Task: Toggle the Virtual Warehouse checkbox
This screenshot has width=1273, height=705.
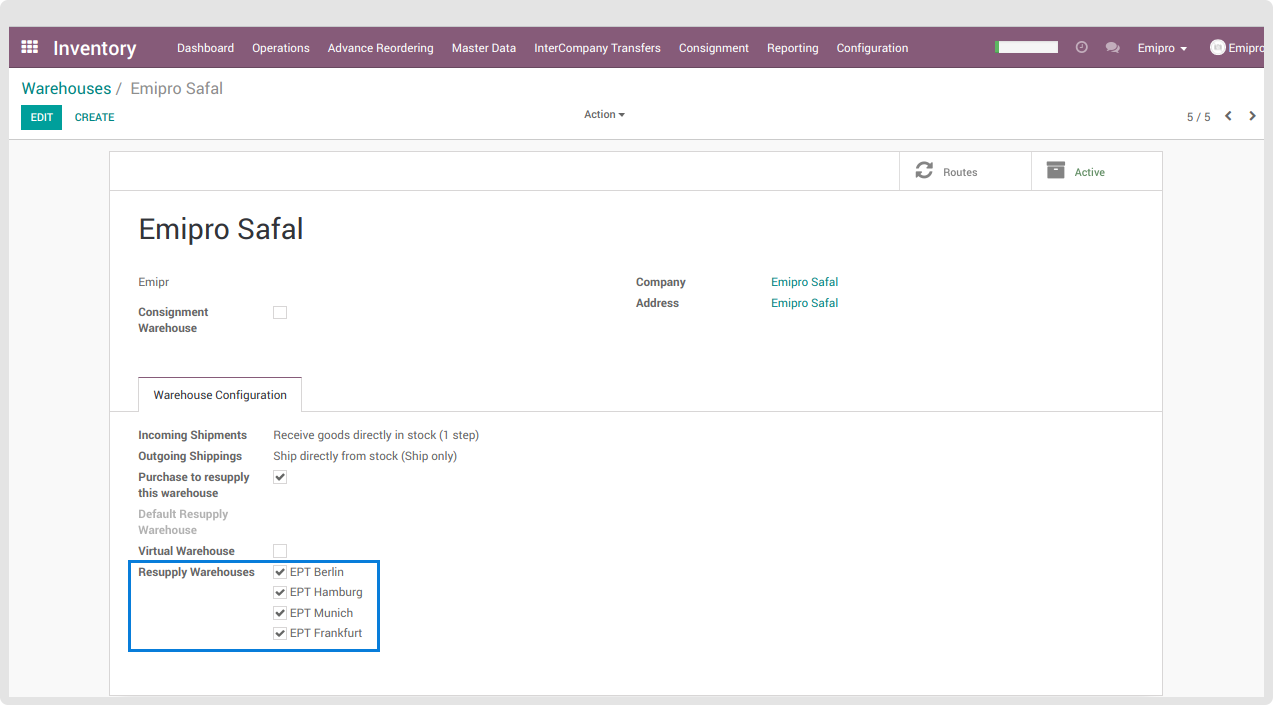Action: (x=280, y=551)
